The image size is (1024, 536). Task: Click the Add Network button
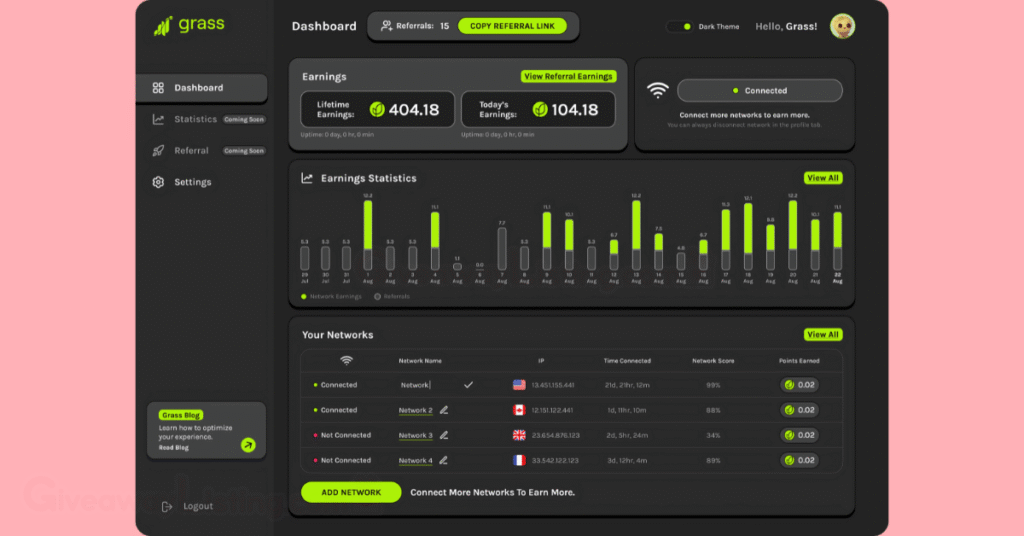pos(351,492)
